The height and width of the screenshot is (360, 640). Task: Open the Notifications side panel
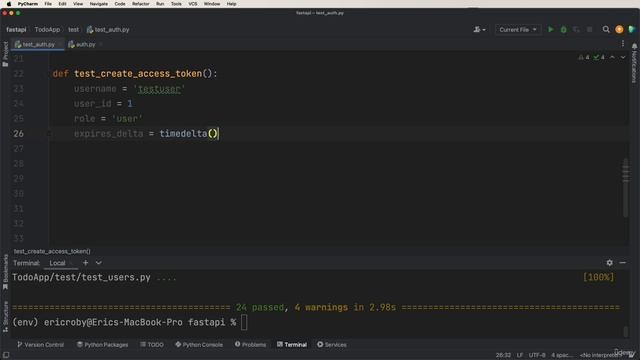click(634, 62)
